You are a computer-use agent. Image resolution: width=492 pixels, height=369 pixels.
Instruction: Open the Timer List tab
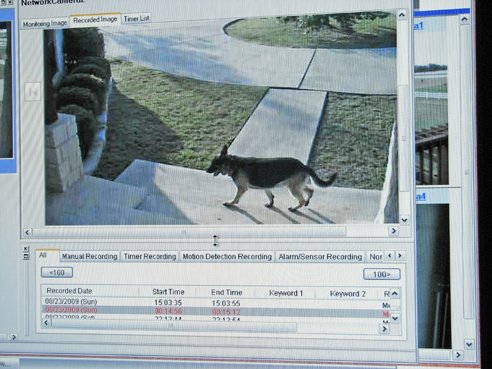136,19
